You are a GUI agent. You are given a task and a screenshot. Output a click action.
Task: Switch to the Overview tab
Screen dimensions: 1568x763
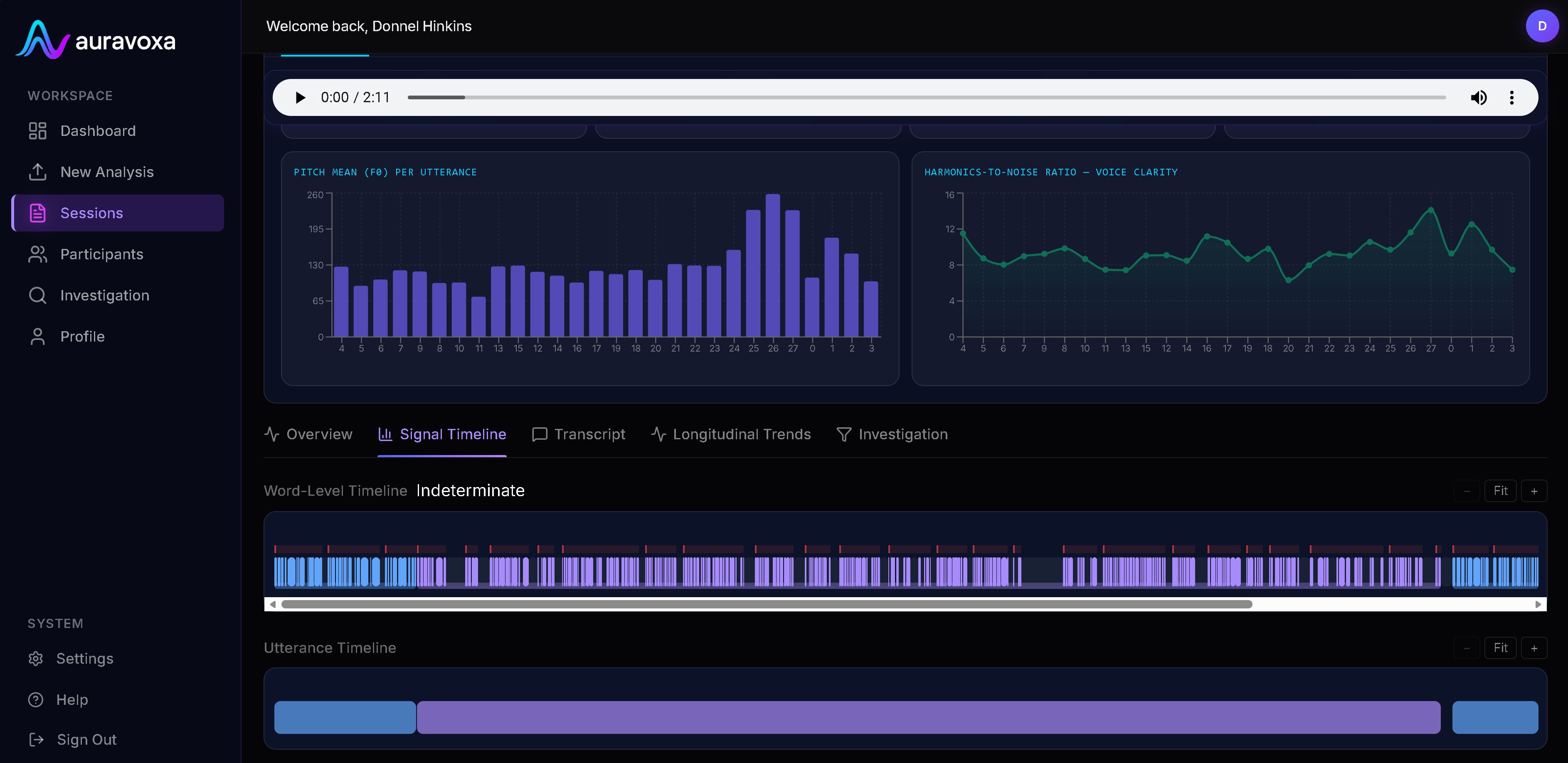308,434
